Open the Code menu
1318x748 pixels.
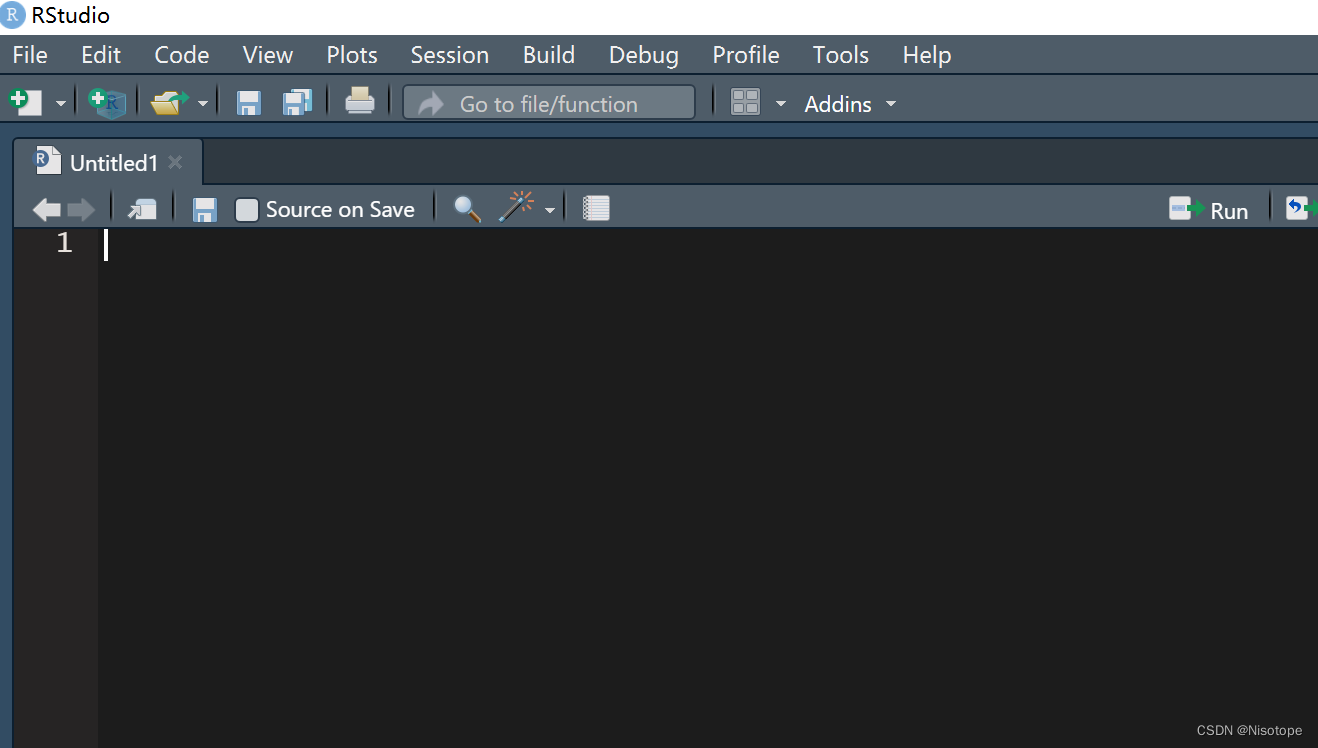click(x=182, y=55)
